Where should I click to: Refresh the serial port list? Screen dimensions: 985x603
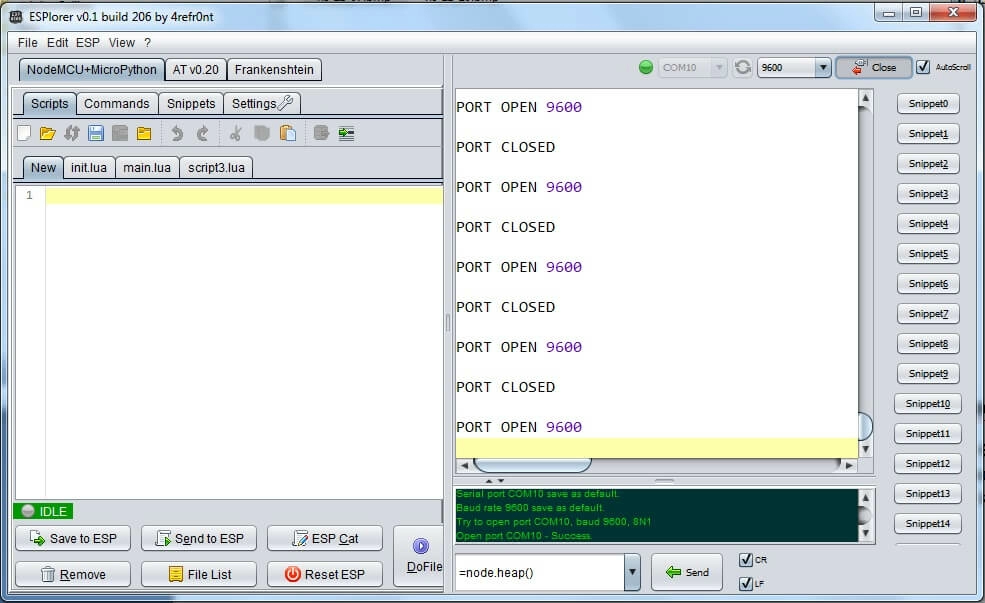coord(742,68)
